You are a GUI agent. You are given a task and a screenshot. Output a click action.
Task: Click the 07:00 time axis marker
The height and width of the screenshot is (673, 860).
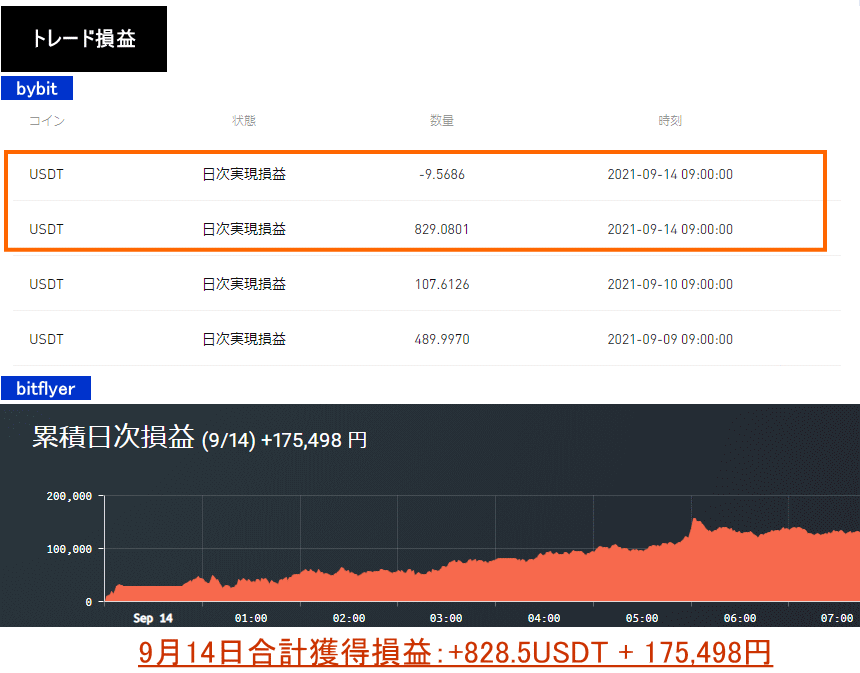tap(836, 618)
